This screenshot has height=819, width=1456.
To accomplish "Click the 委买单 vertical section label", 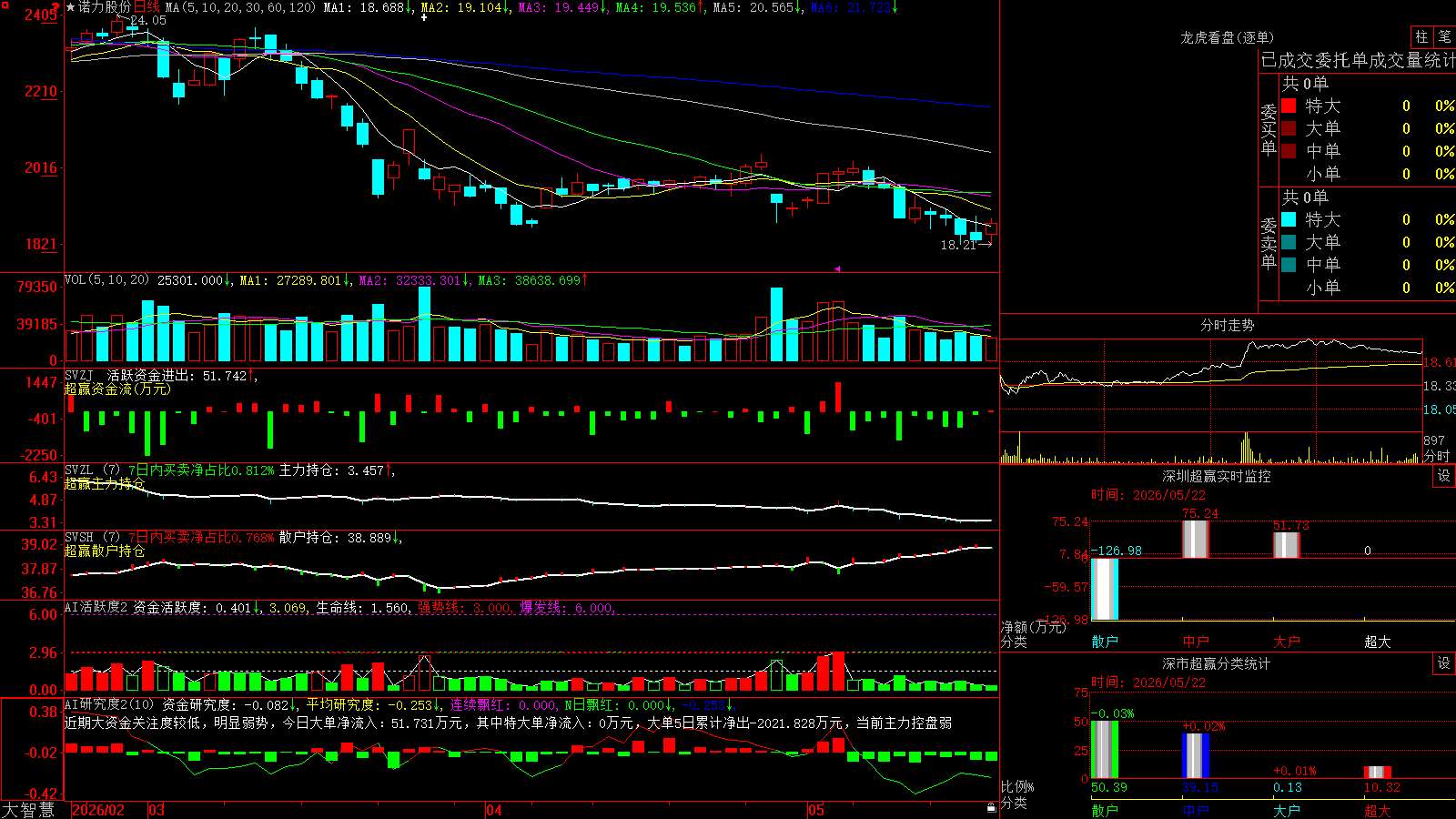I will click(1269, 129).
